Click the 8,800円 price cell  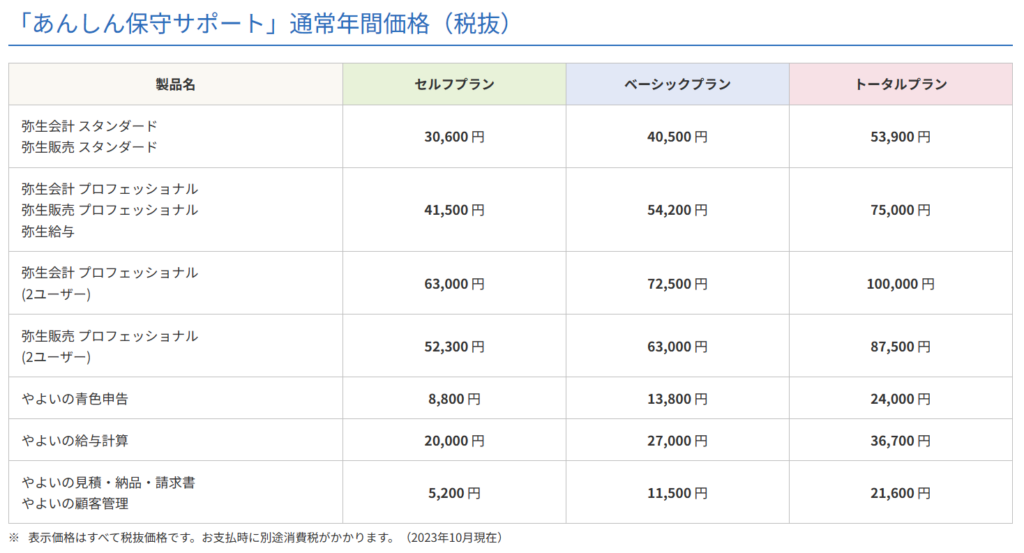[455, 398]
